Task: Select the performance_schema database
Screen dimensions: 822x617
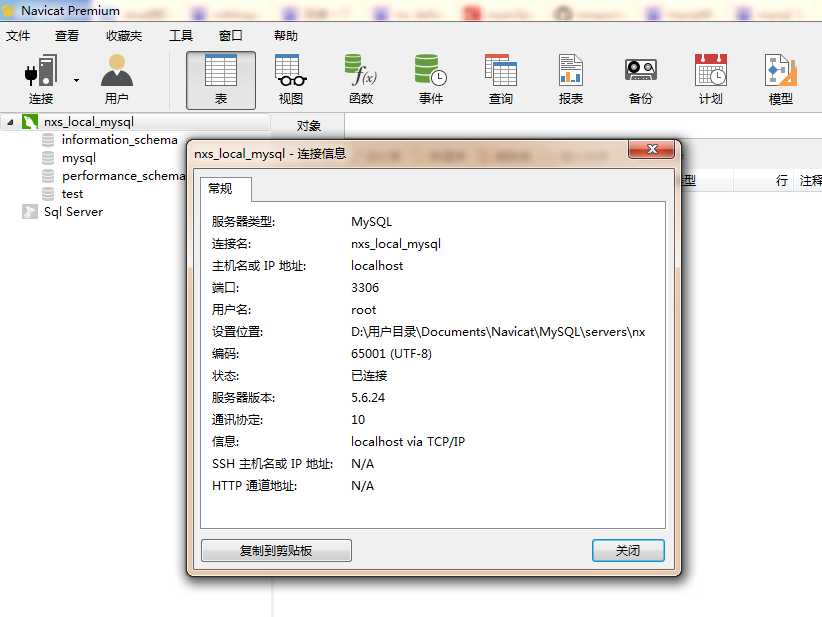Action: (x=123, y=176)
